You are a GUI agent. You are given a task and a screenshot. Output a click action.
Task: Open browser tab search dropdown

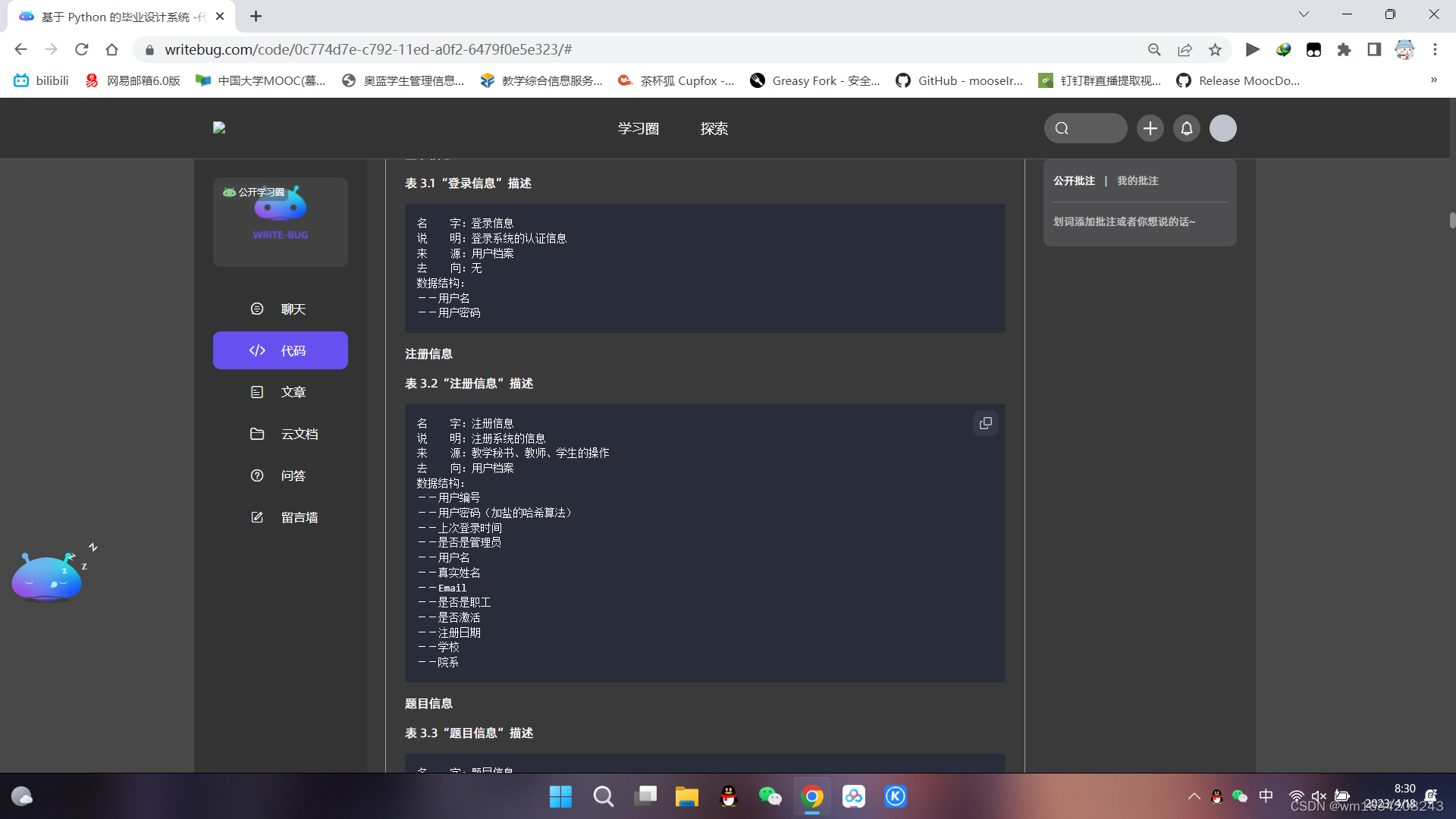coord(1304,14)
